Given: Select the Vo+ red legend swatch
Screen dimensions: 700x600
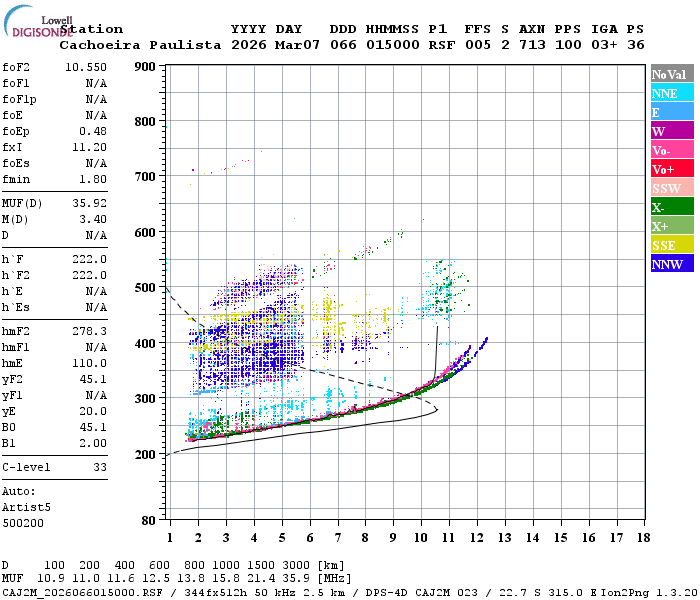Looking at the screenshot, I should 672,169.
